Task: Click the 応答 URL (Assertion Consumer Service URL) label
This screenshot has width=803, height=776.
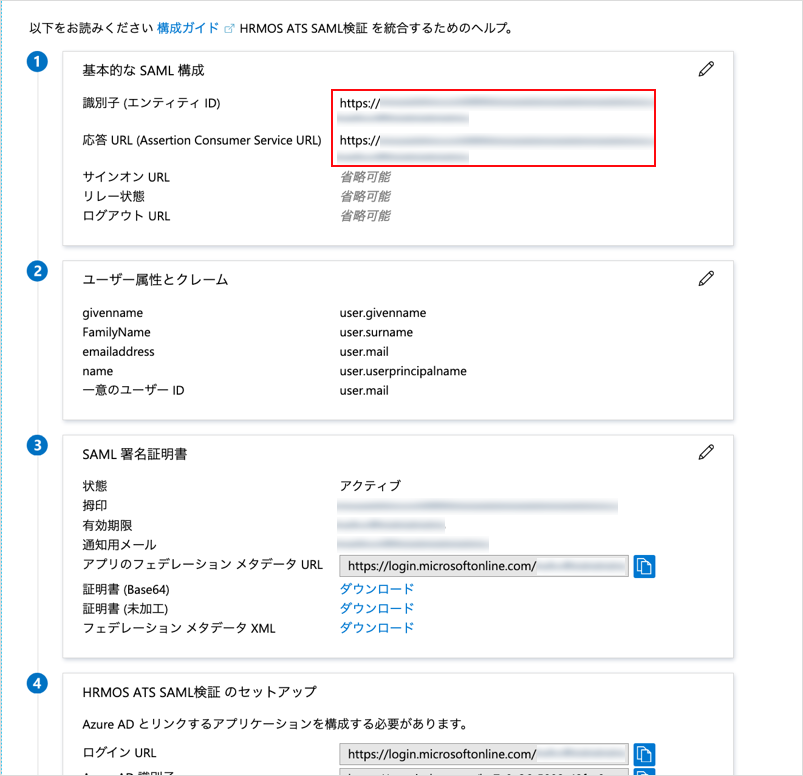Action: click(202, 140)
